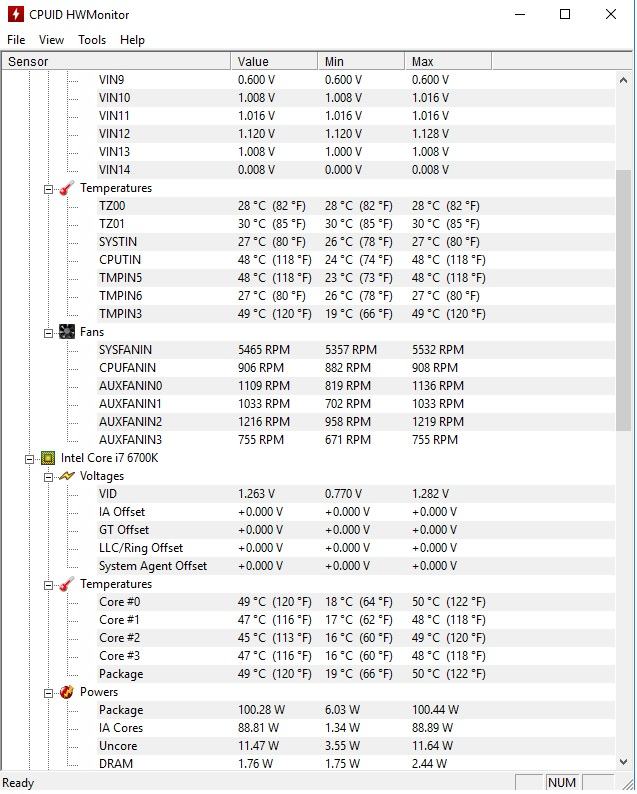Open the Help menu
Viewport: 637px width, 794px height.
pos(132,40)
